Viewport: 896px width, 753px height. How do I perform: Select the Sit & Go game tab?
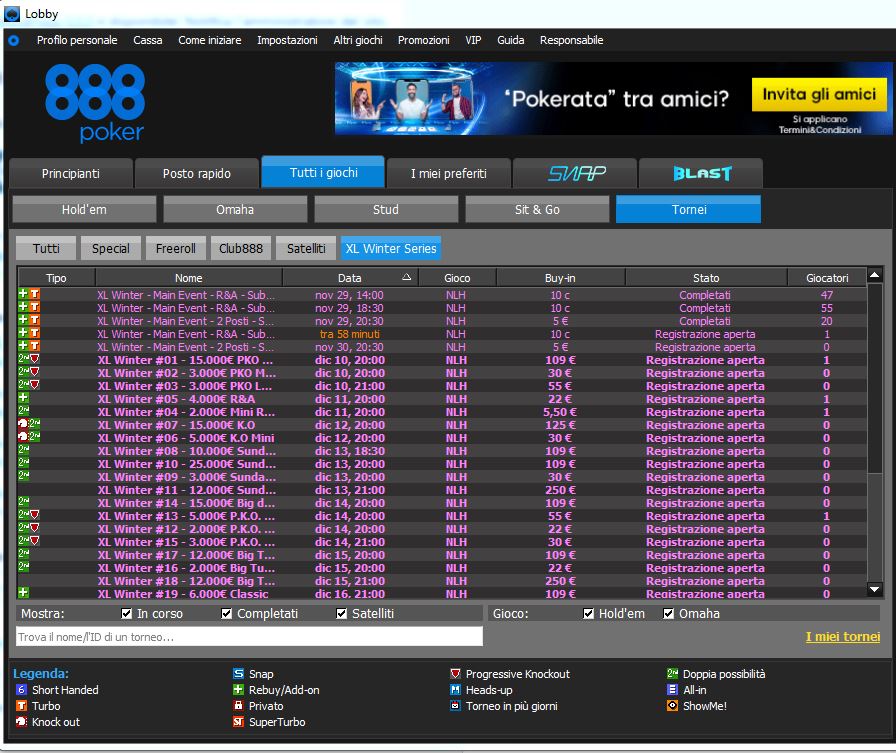(x=537, y=210)
